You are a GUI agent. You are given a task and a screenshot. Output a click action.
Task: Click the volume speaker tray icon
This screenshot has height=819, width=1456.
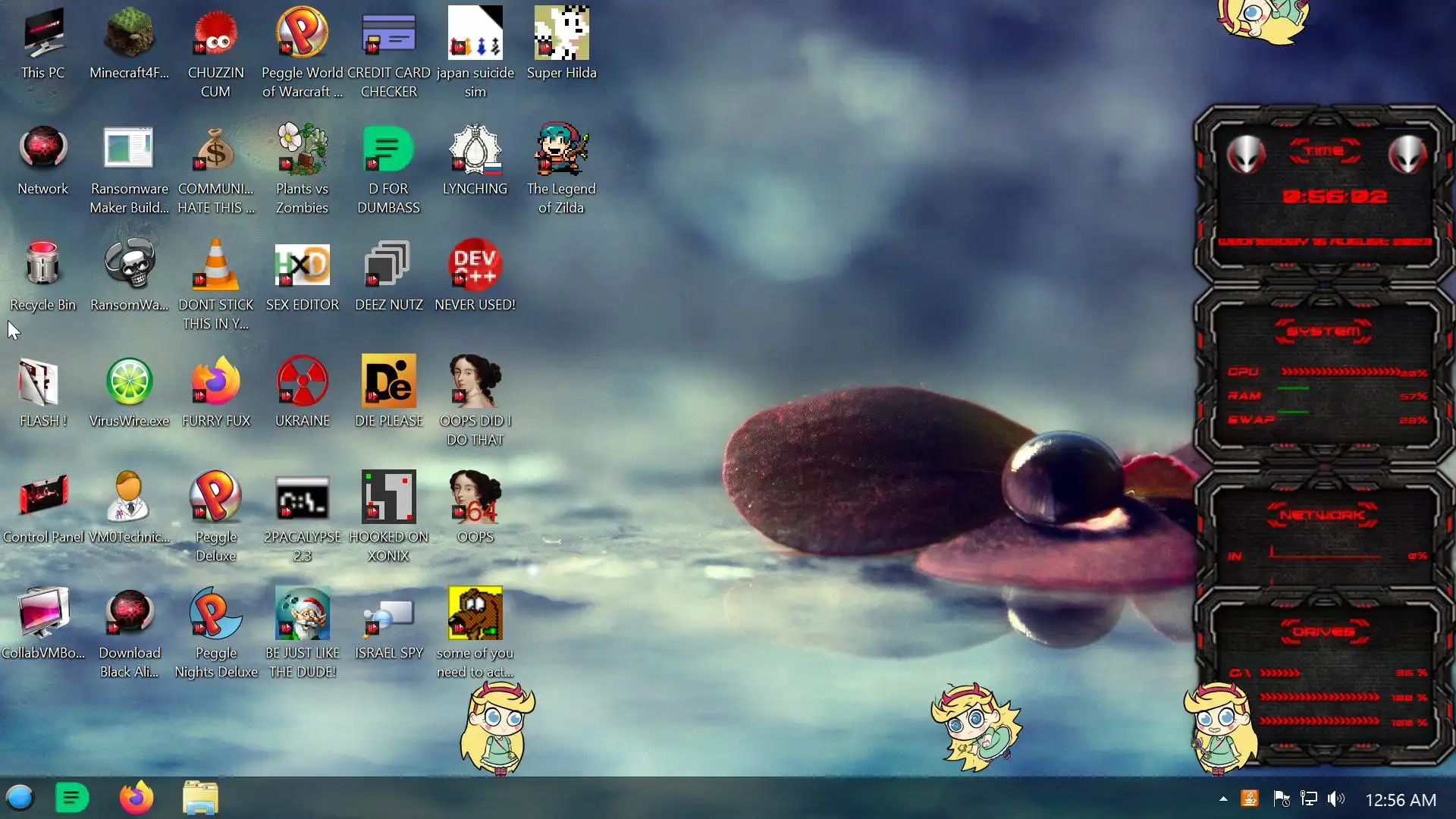pos(1336,799)
